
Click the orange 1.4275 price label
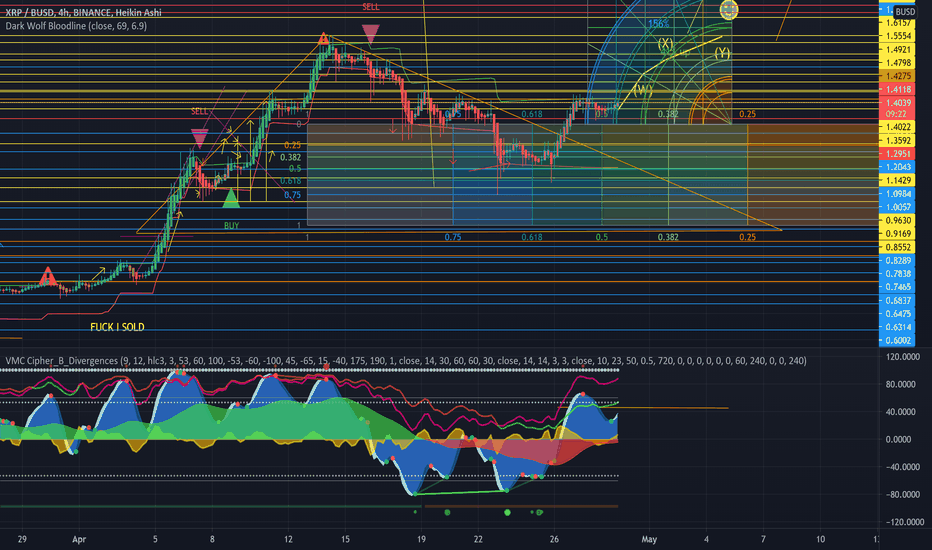tap(898, 76)
